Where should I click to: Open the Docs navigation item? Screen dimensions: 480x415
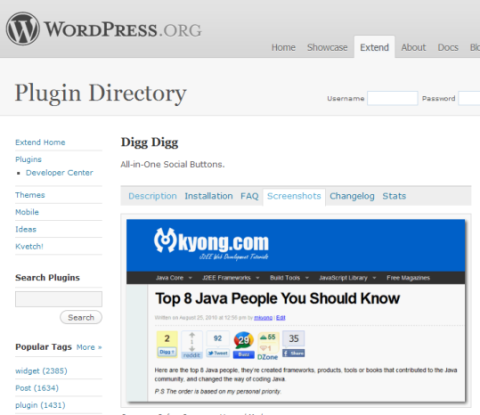point(448,48)
